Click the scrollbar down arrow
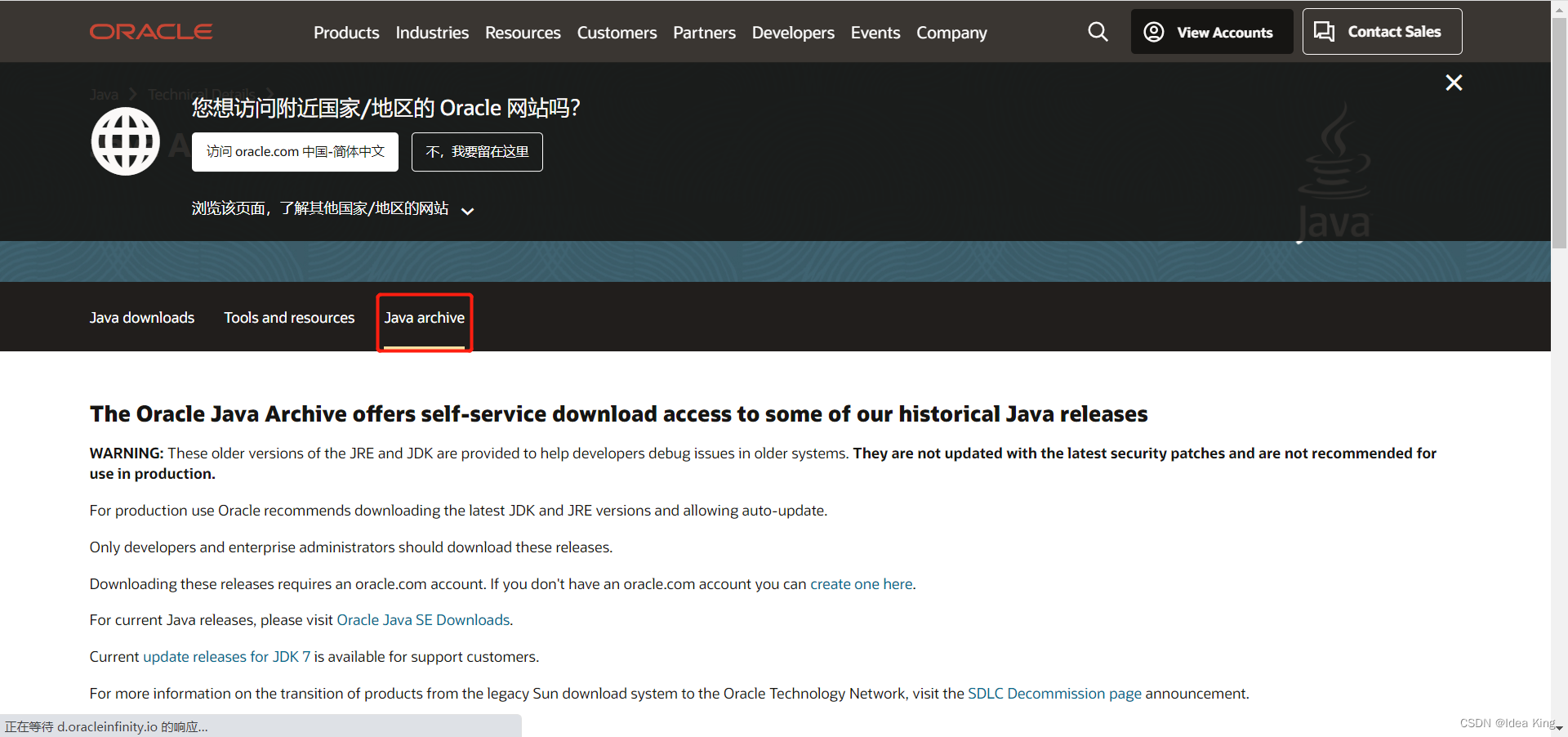This screenshot has width=1568, height=737. tap(1559, 728)
